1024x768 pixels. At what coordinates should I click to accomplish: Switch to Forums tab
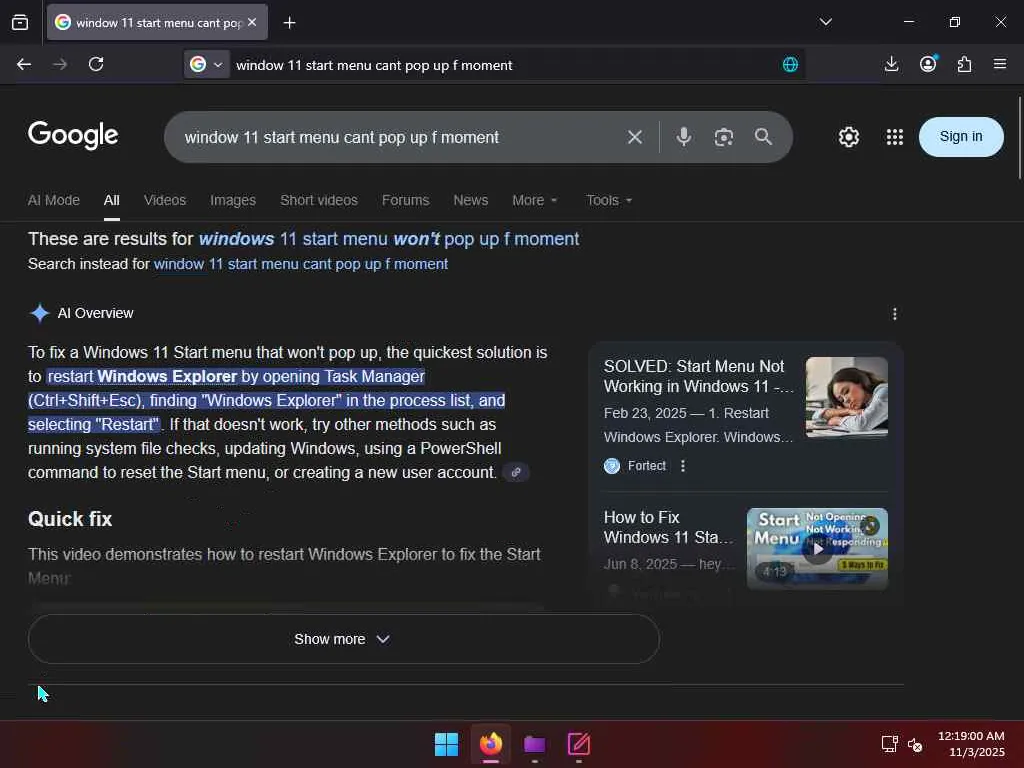(406, 200)
